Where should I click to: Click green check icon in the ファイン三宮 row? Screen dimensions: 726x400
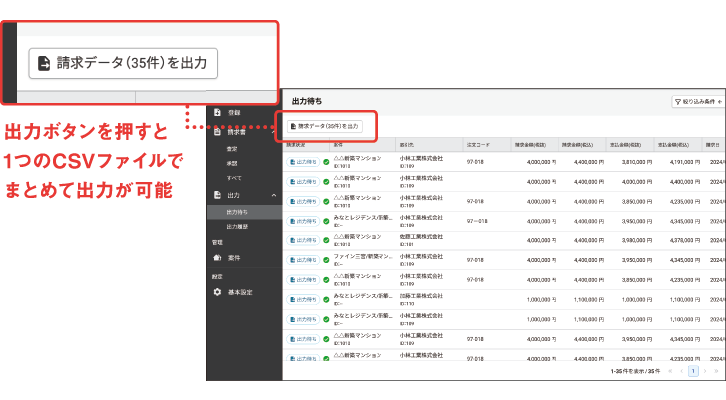(326, 260)
